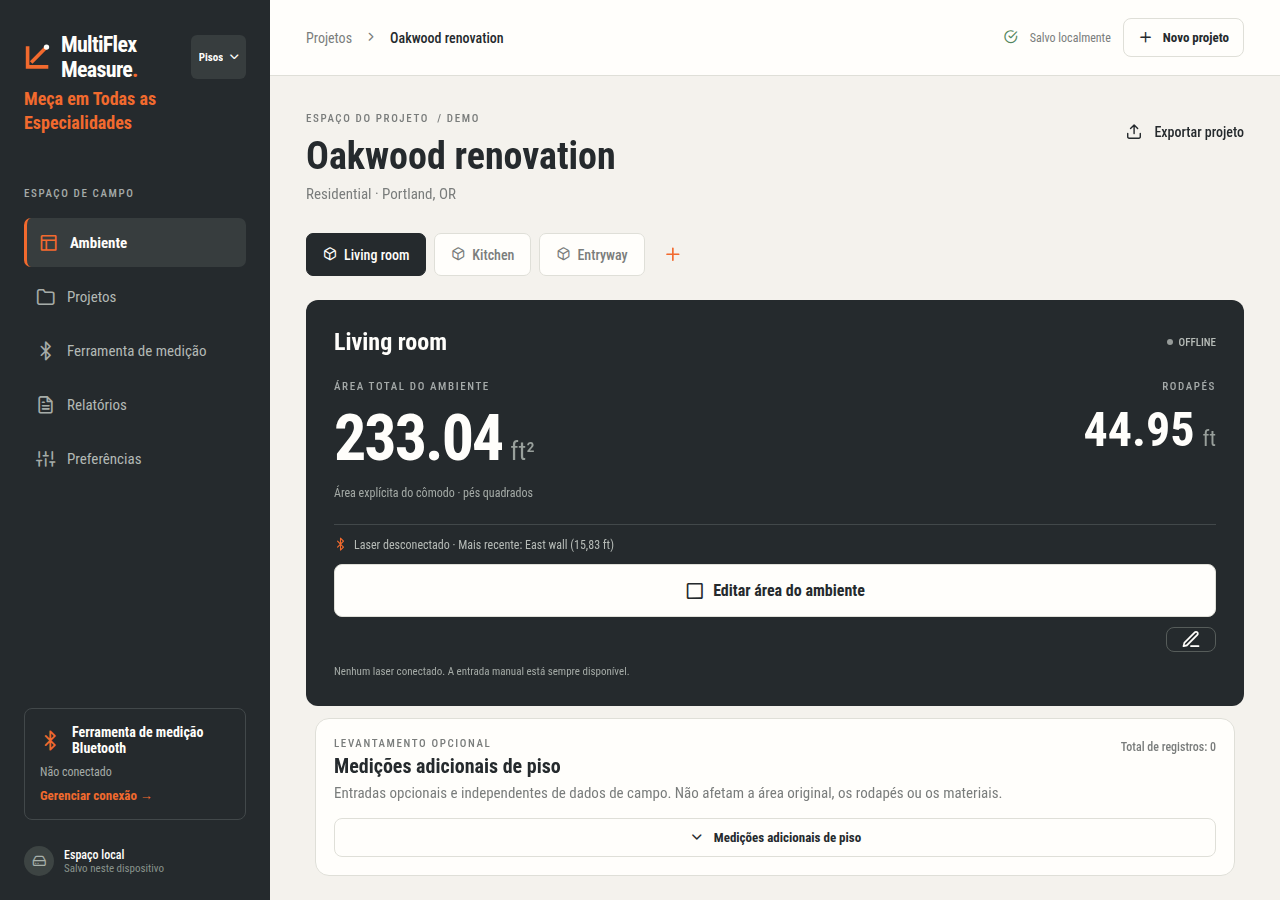Click the Gerenciar conexão link
The width and height of the screenshot is (1280, 900).
click(96, 796)
